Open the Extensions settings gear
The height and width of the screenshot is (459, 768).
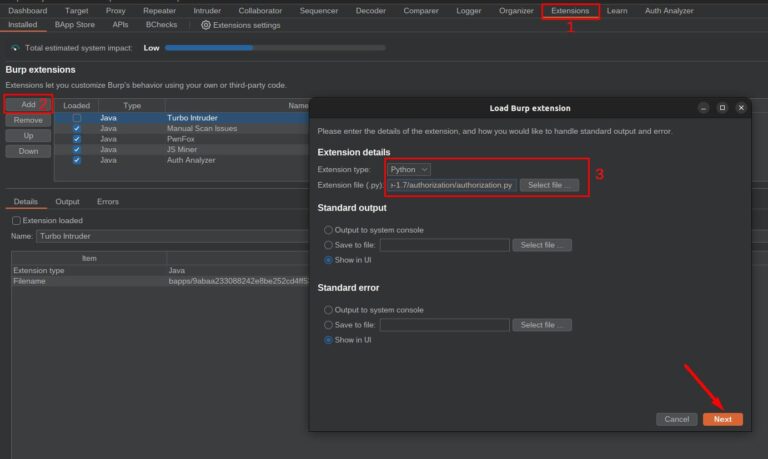point(206,25)
